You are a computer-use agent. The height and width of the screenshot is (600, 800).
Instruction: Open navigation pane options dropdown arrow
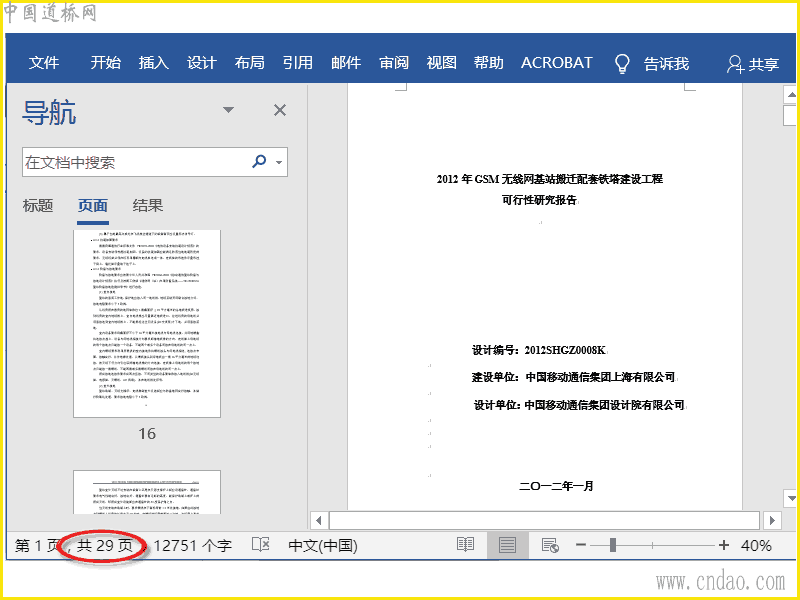pos(229,110)
